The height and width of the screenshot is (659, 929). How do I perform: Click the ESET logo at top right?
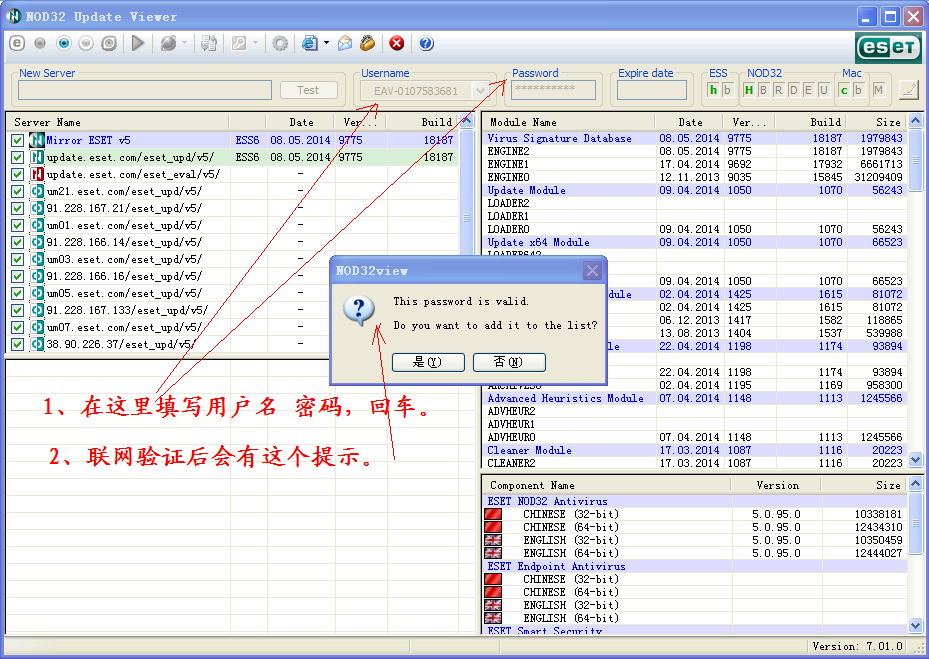pyautogui.click(x=888, y=47)
